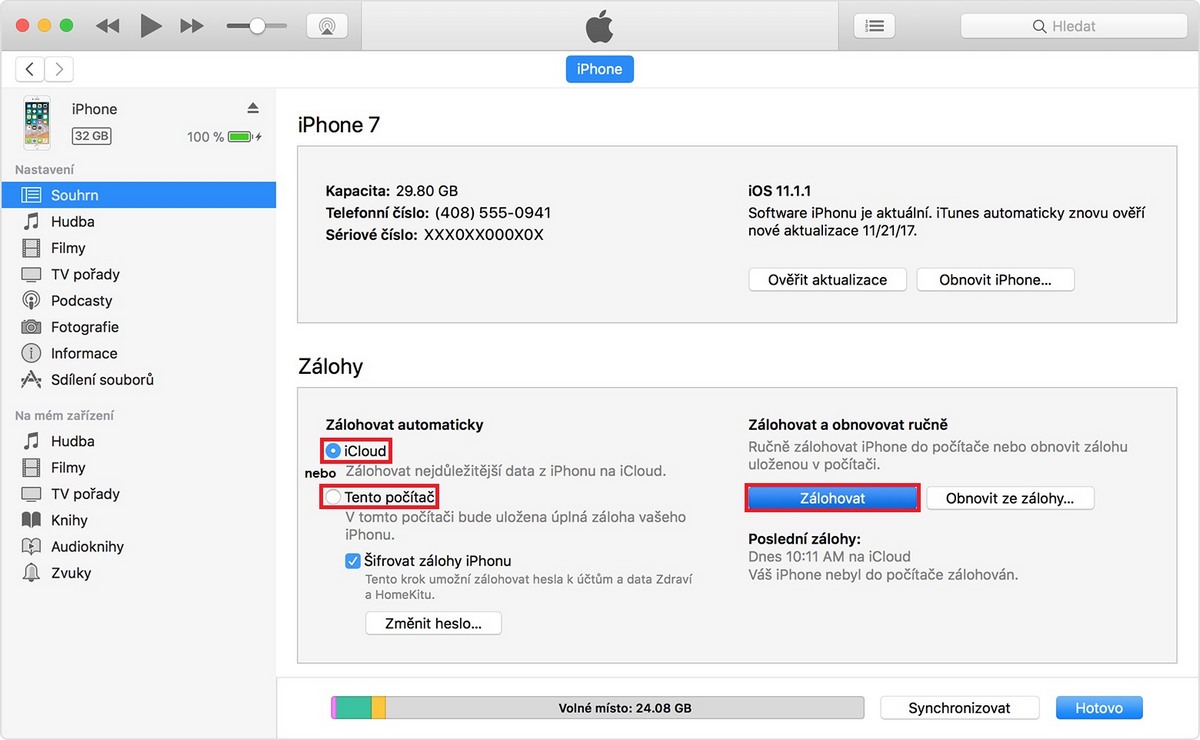Click the Změnit heslo... button
This screenshot has height=740, width=1200.
pos(433,623)
